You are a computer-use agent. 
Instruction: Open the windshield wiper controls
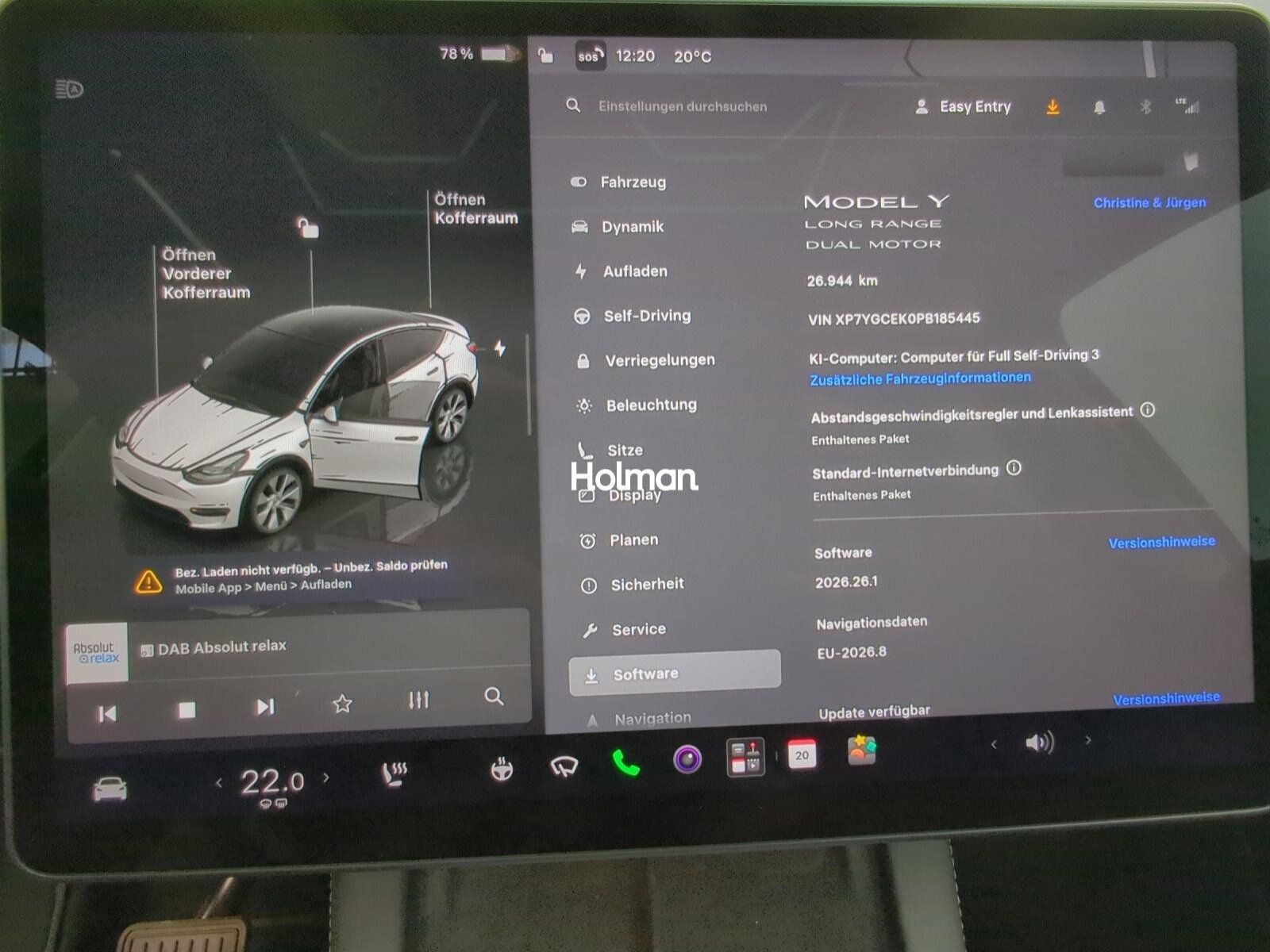click(564, 766)
